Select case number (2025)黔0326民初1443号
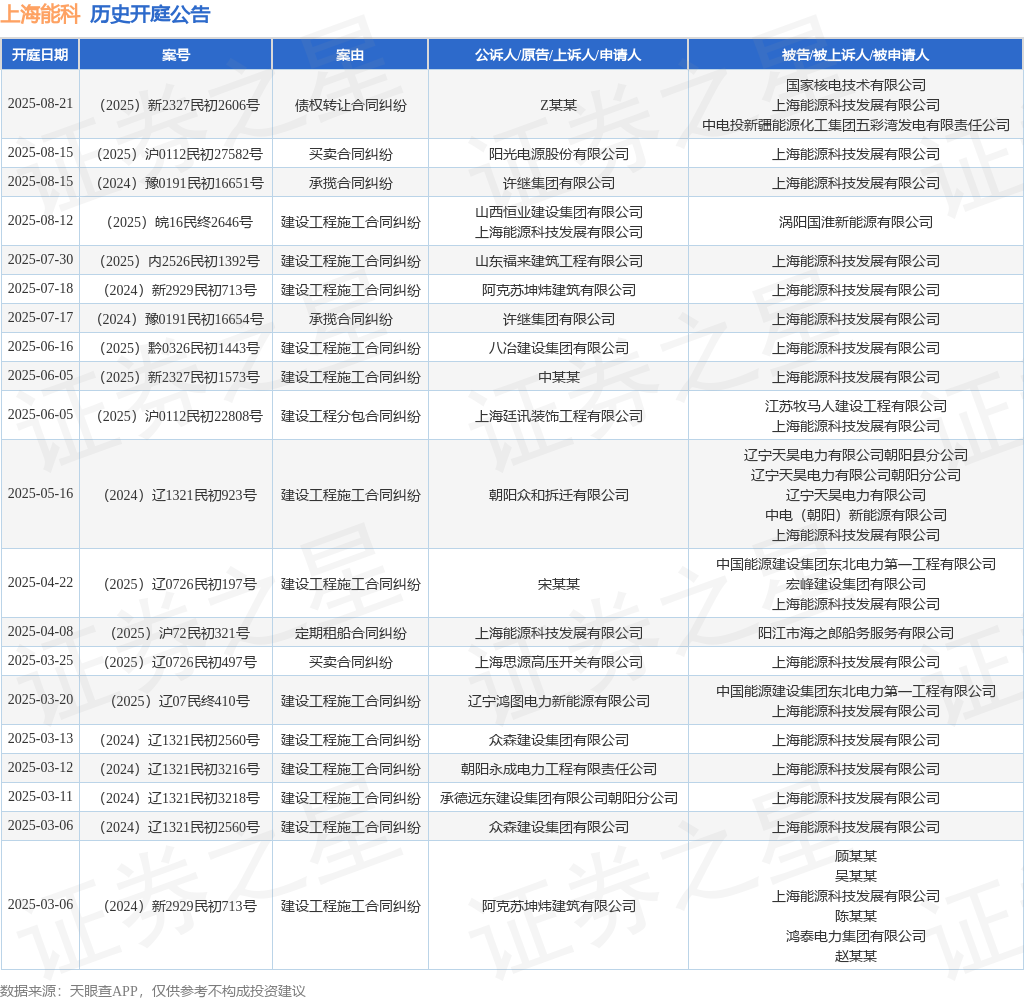Image resolution: width=1024 pixels, height=1000 pixels. click(176, 348)
